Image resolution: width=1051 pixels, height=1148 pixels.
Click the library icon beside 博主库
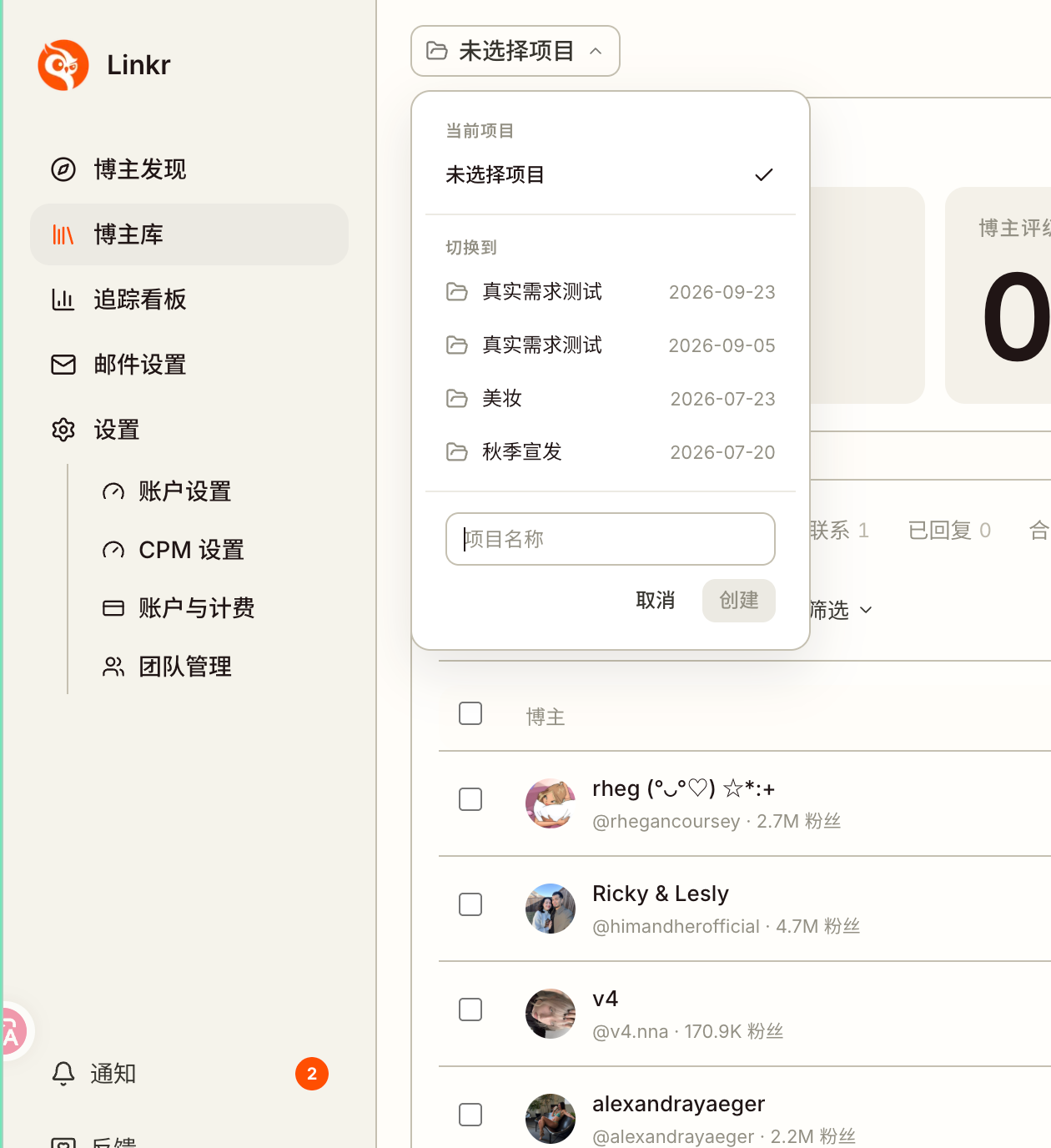point(63,234)
